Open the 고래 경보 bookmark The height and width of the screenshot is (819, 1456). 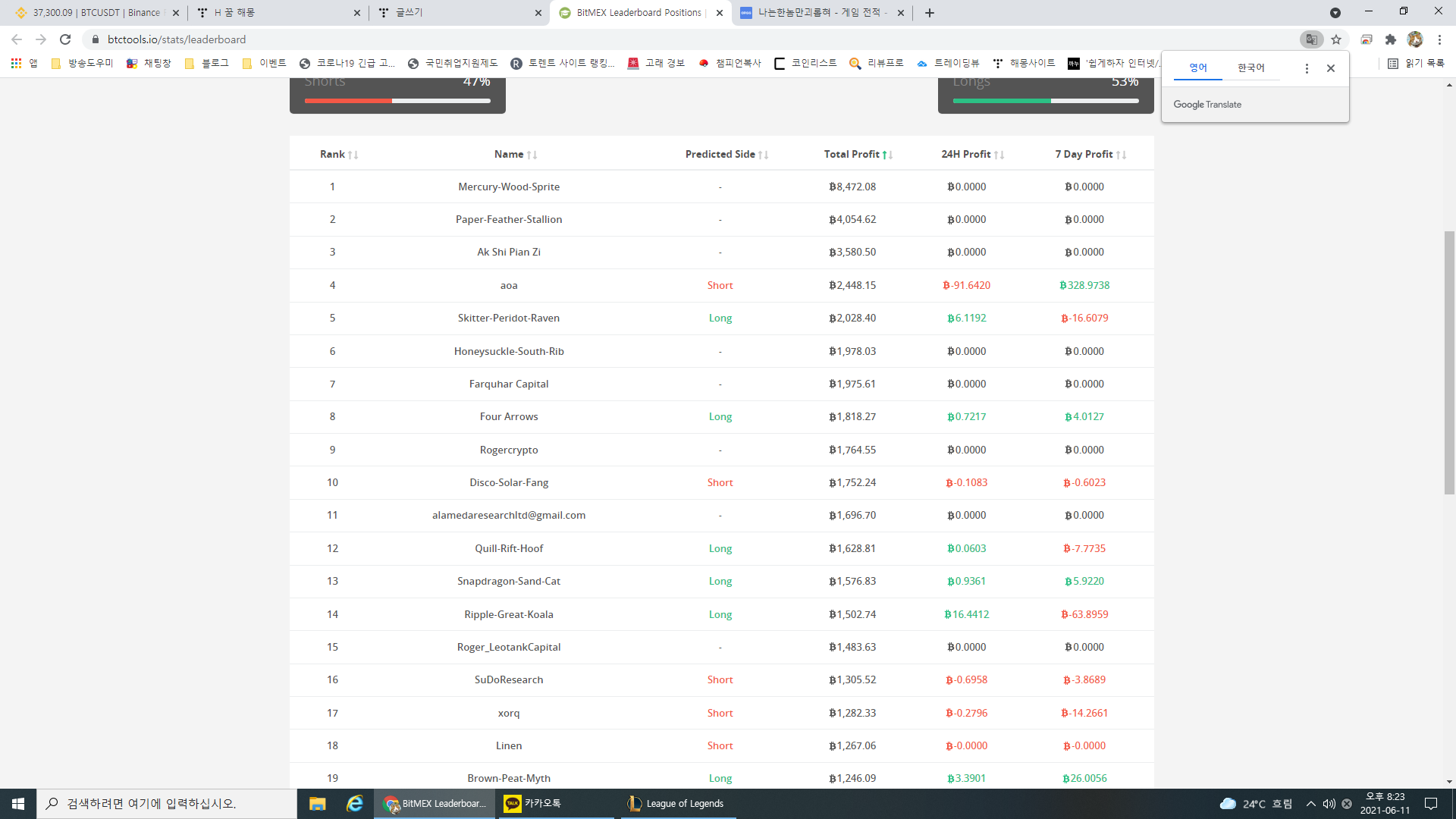tap(656, 64)
